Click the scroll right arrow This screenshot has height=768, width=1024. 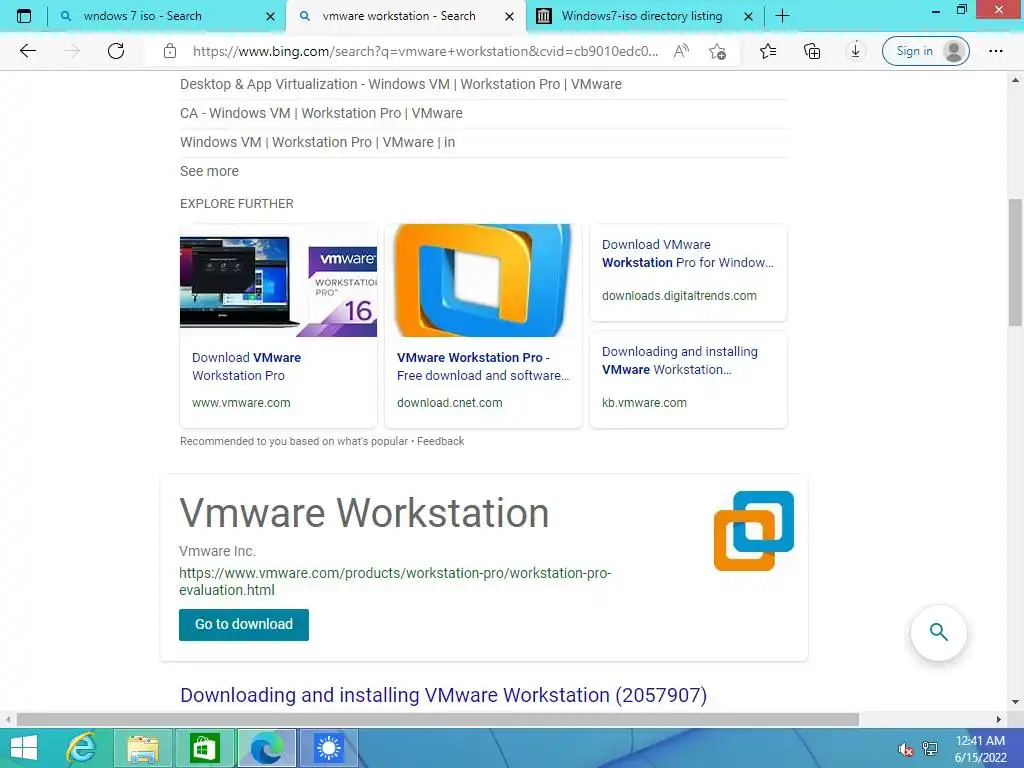[999, 719]
